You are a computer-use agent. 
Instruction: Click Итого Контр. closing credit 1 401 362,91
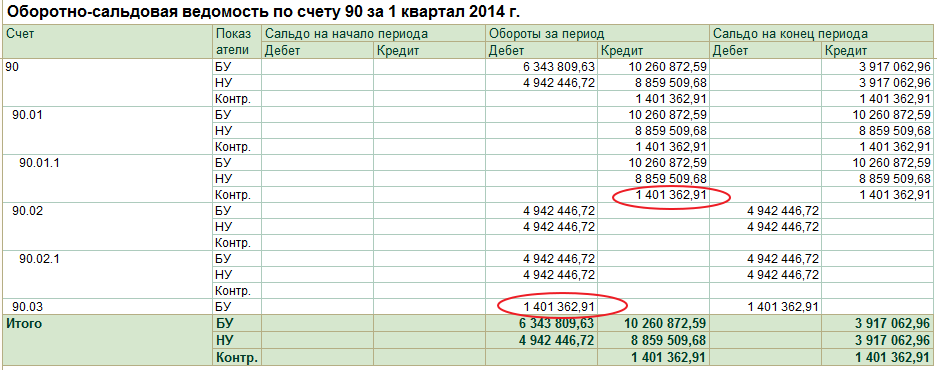[893, 357]
